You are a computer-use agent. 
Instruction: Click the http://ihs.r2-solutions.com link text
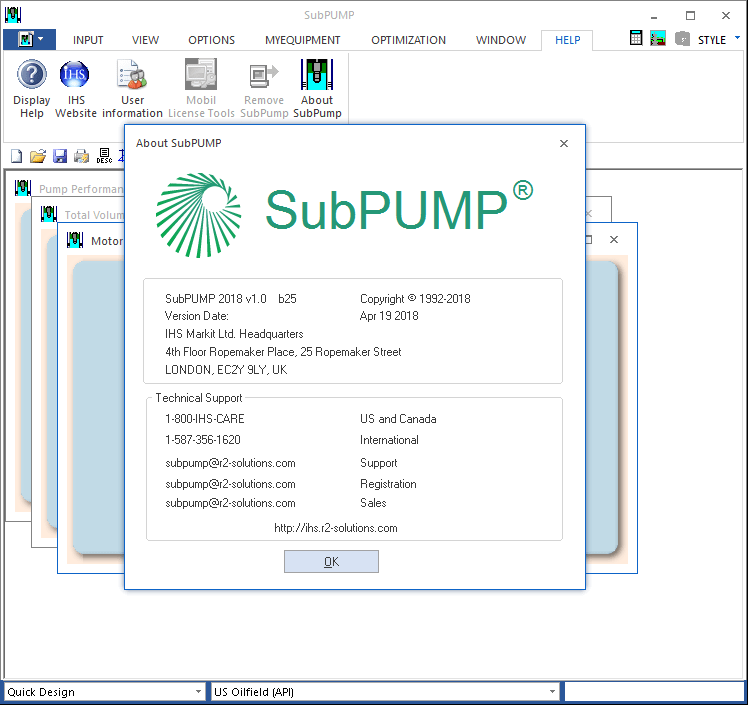(335, 528)
